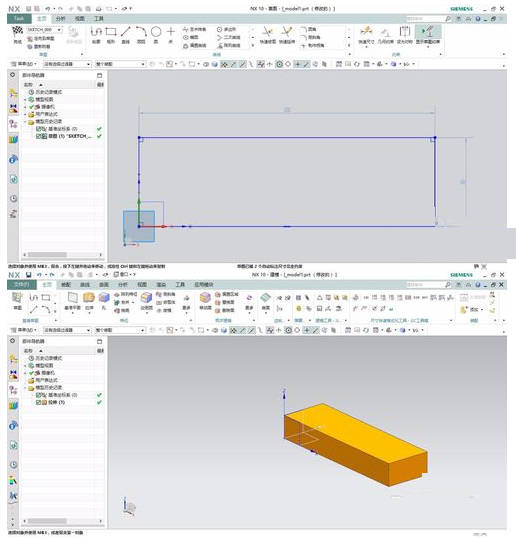The height and width of the screenshot is (538, 516).
Task: Switch to the Assemblies (装配) ribbon tab
Action: click(66, 284)
